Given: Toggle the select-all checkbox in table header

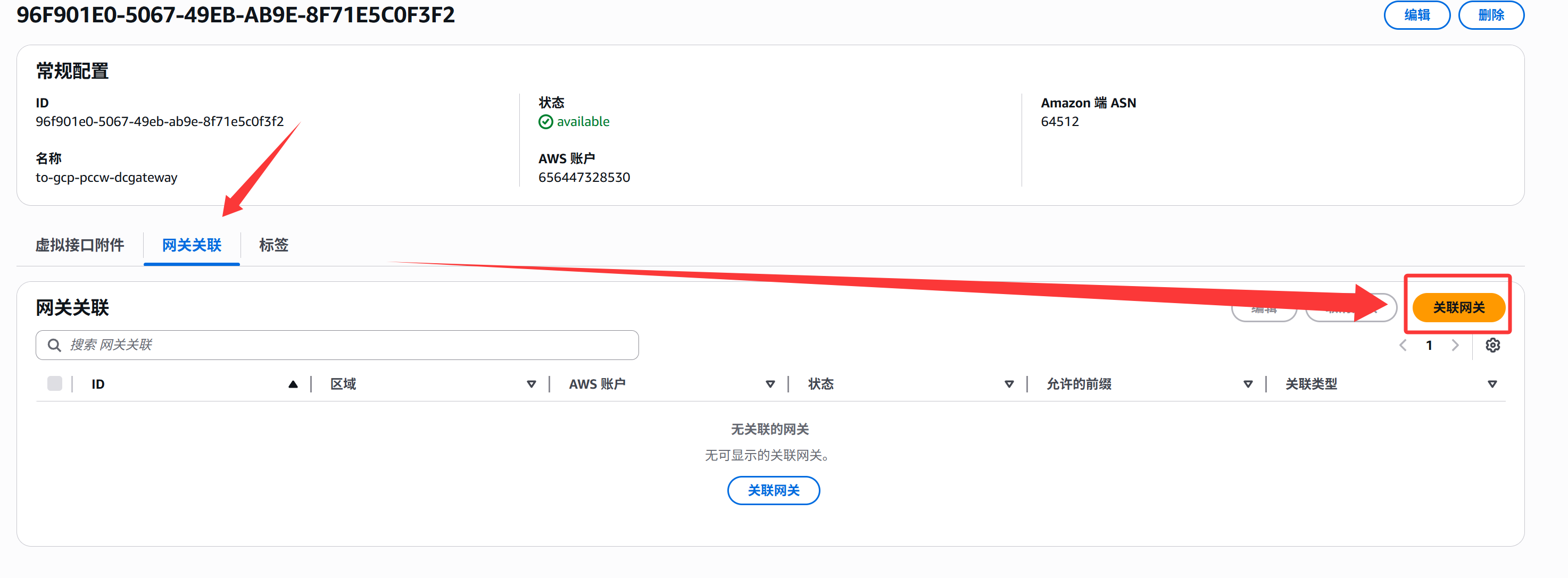Looking at the screenshot, I should [x=55, y=383].
